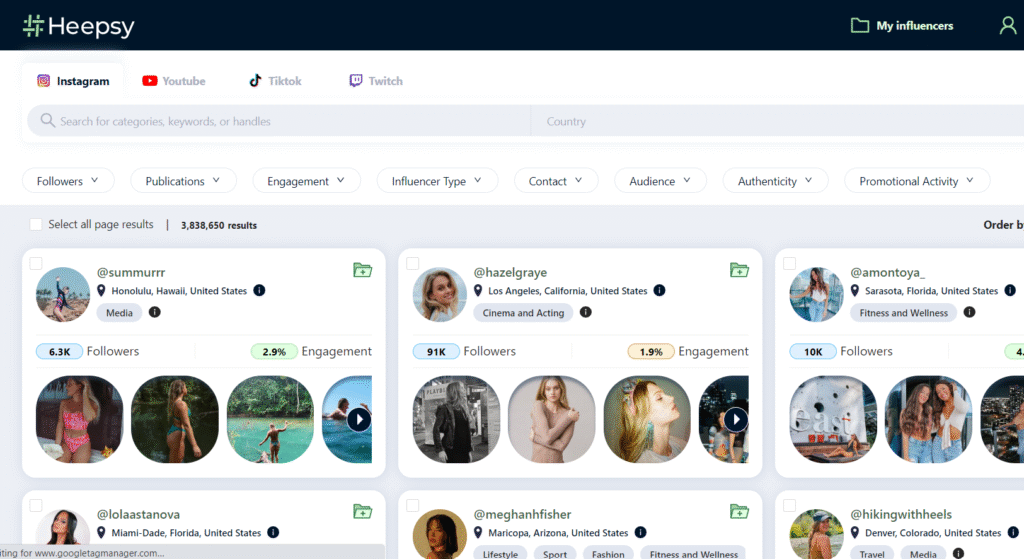Expand the Engagement filter dropdown
Screen dimensions: 1024x559
(306, 181)
